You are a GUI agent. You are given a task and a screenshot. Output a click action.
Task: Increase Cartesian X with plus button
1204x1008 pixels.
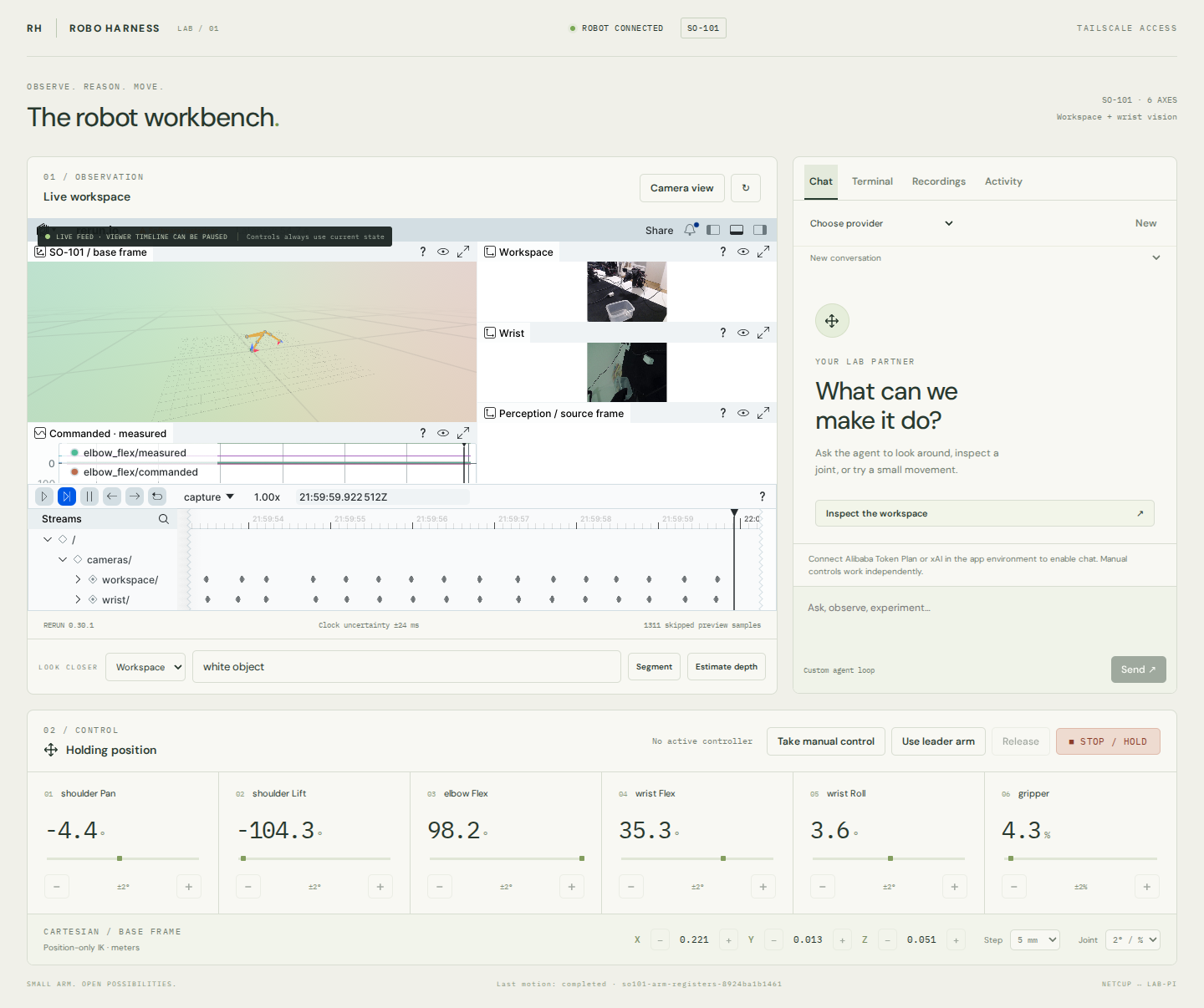[728, 940]
